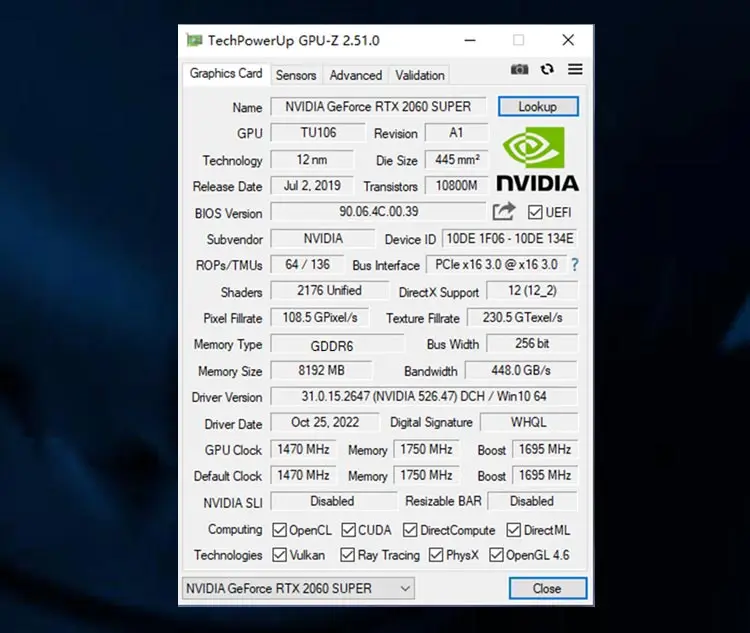Click the NVIDIA logo
Image resolution: width=750 pixels, height=633 pixels.
[x=537, y=159]
